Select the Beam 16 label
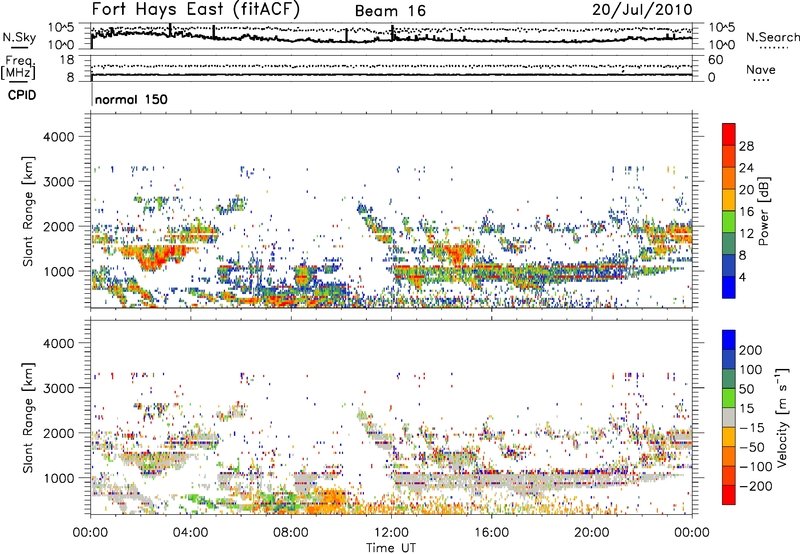This screenshot has height=554, width=800. pos(390,11)
